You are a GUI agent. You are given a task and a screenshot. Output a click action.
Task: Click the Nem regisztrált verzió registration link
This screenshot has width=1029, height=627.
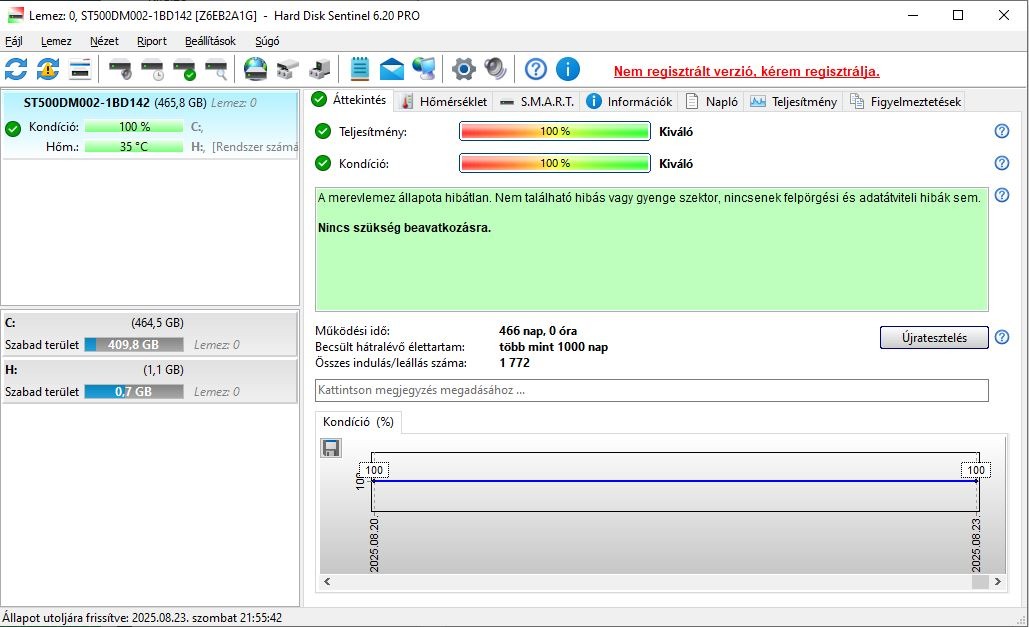[747, 72]
